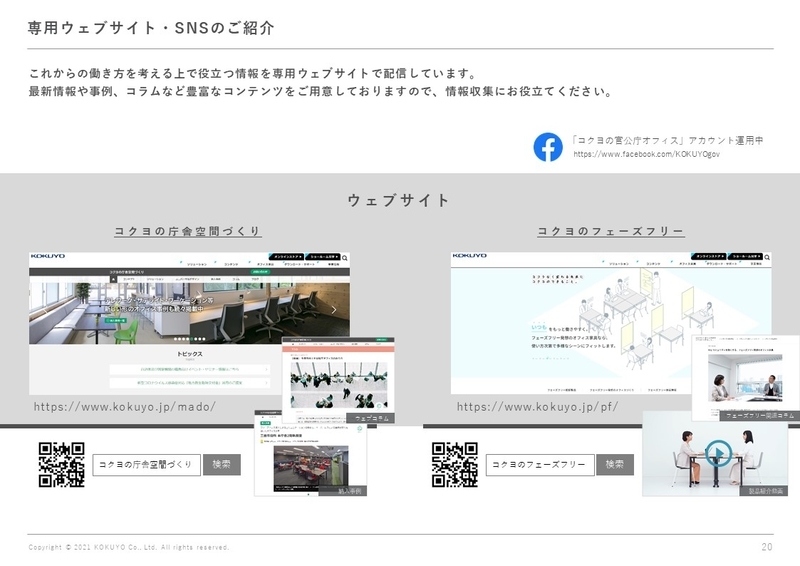Image resolution: width=800 pixels, height=566 pixels.
Task: Click the Facebook logo icon
Action: [x=548, y=147]
